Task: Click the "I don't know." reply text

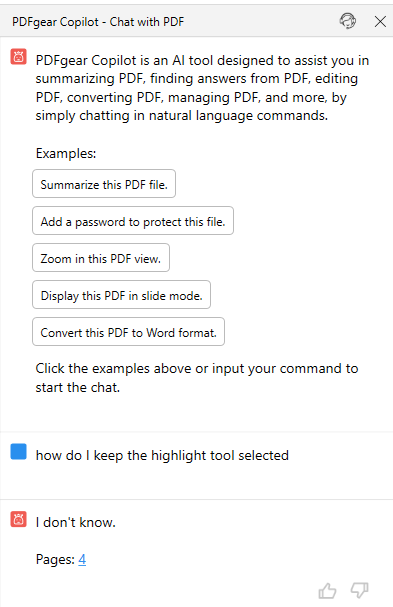Action: (x=76, y=522)
